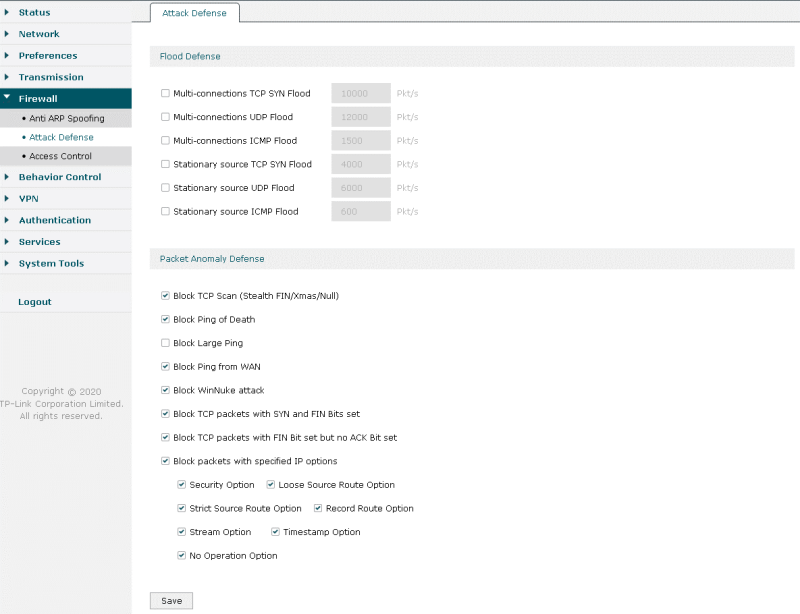Enable Multi-connections TCP SYN Flood checkbox
Screen dimensions: 800x614
(165, 93)
